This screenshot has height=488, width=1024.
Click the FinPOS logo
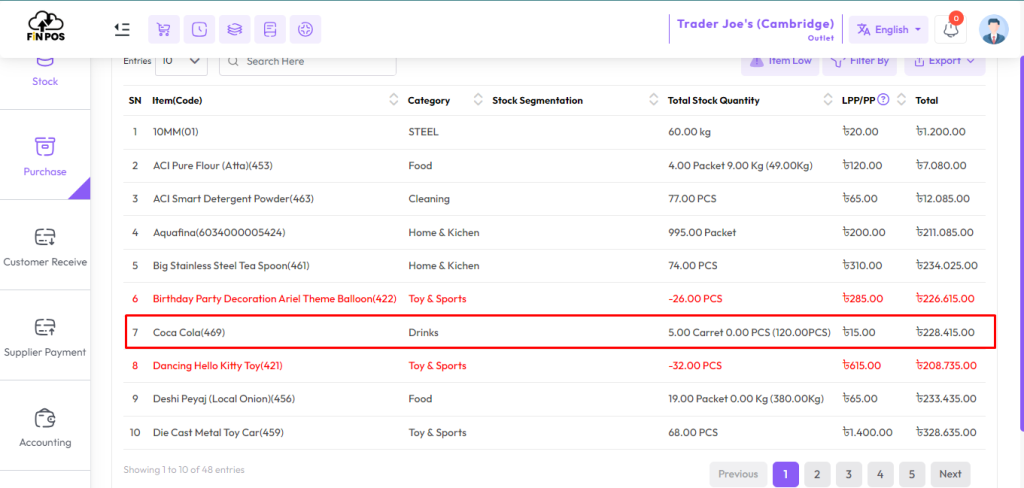click(46, 26)
